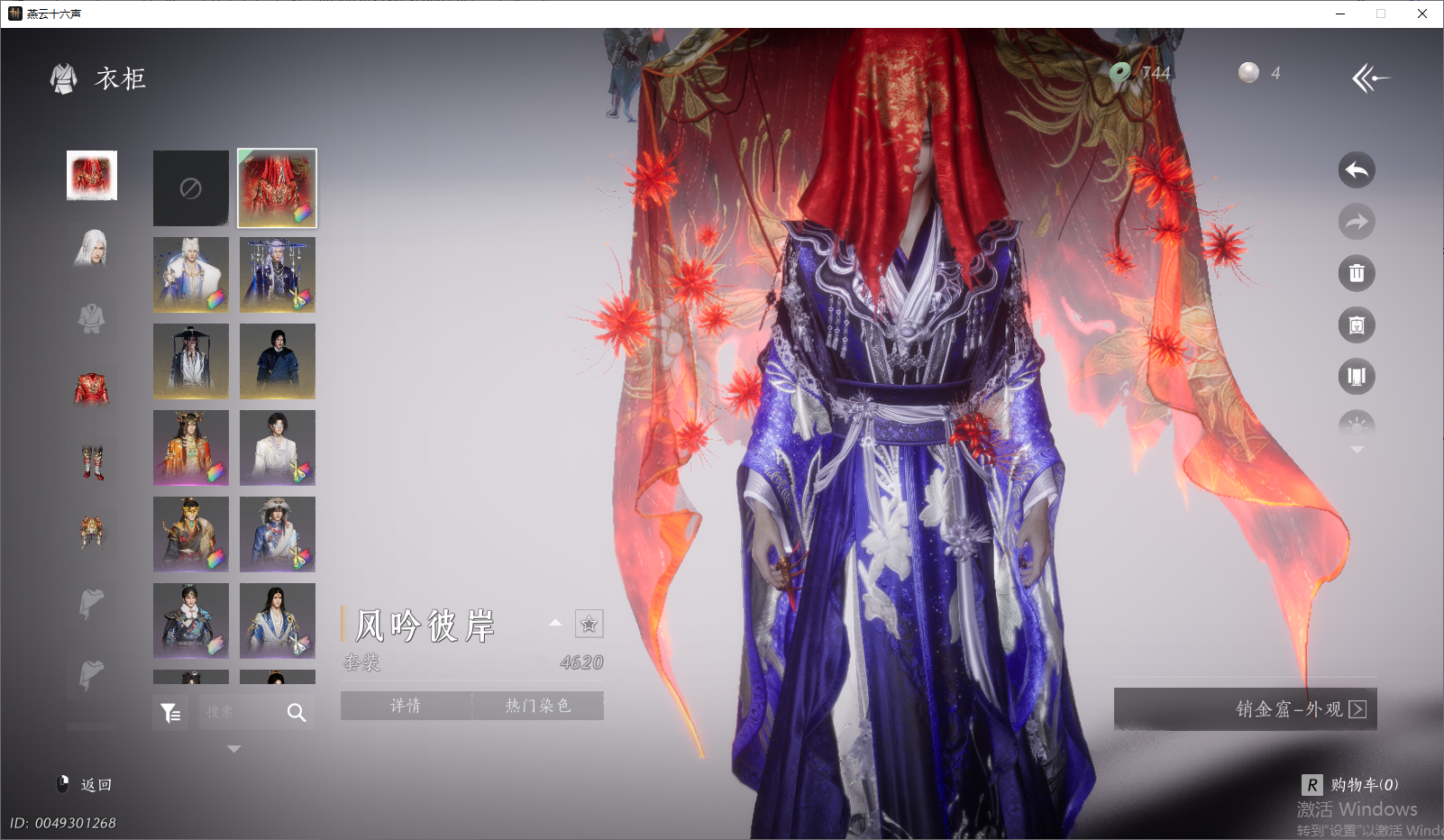Select the white fox-eared outfit thumbnail
This screenshot has height=840, width=1444.
click(x=191, y=275)
